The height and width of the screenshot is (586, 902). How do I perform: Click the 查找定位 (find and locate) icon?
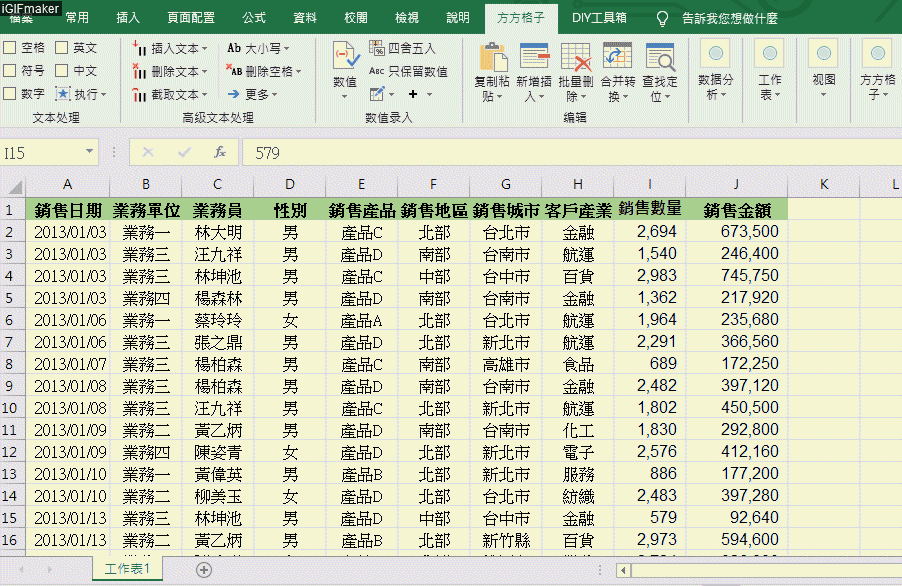pos(659,59)
